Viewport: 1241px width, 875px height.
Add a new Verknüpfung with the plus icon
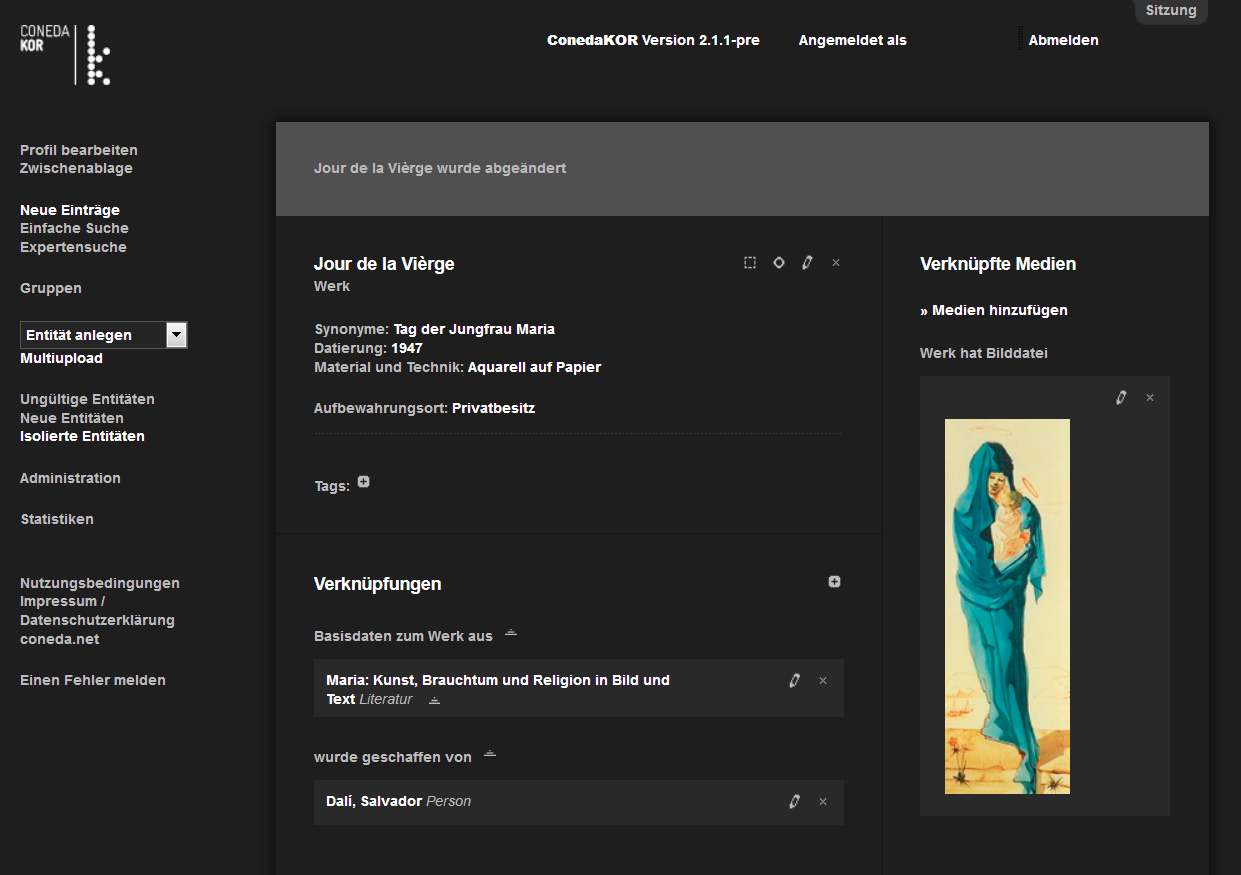pos(835,582)
